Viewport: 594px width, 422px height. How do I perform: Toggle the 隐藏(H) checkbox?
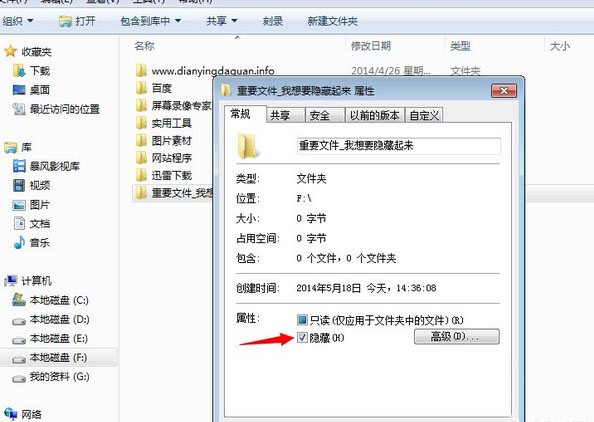(x=302, y=337)
